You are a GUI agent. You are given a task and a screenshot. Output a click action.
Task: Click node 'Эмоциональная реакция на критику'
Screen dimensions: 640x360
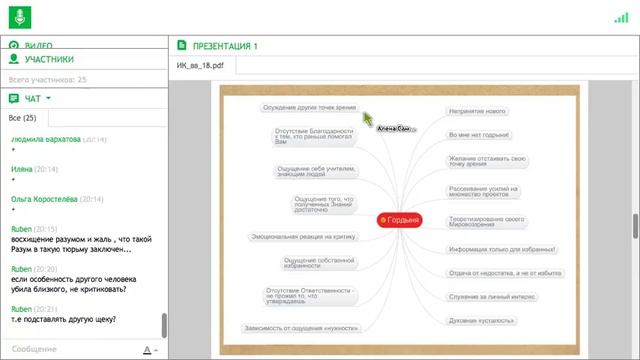(303, 236)
